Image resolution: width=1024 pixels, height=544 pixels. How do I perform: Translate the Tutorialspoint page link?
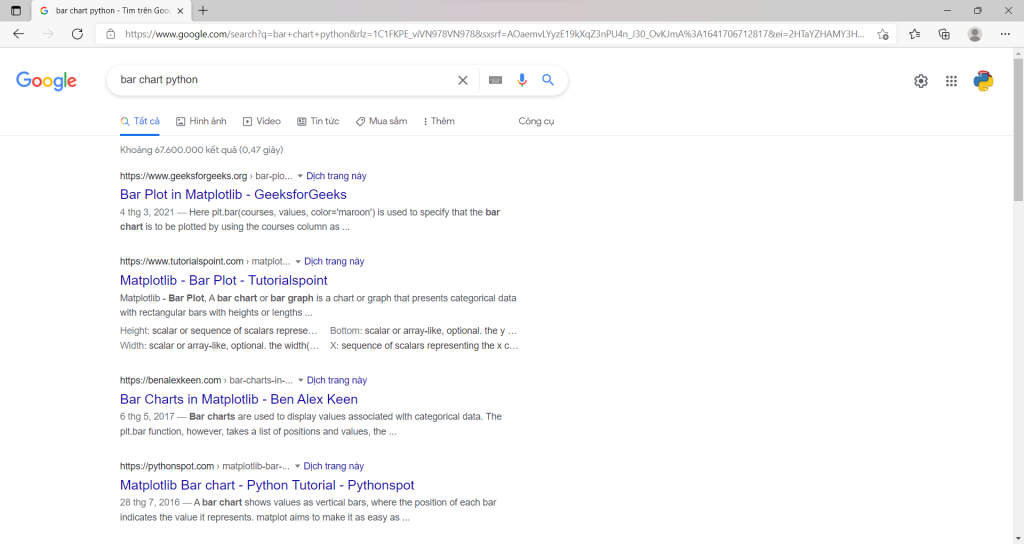point(334,262)
